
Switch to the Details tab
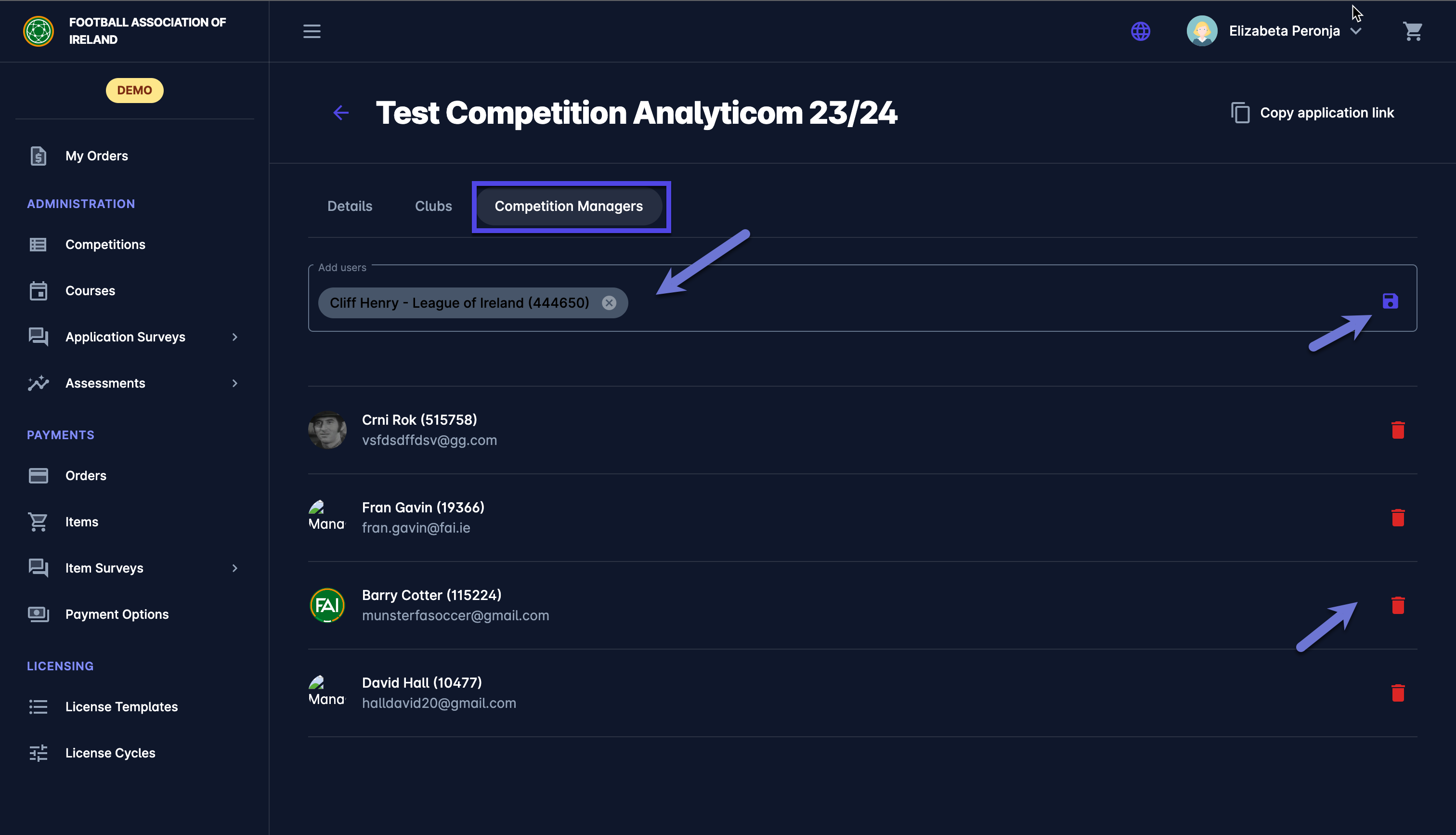click(x=350, y=207)
